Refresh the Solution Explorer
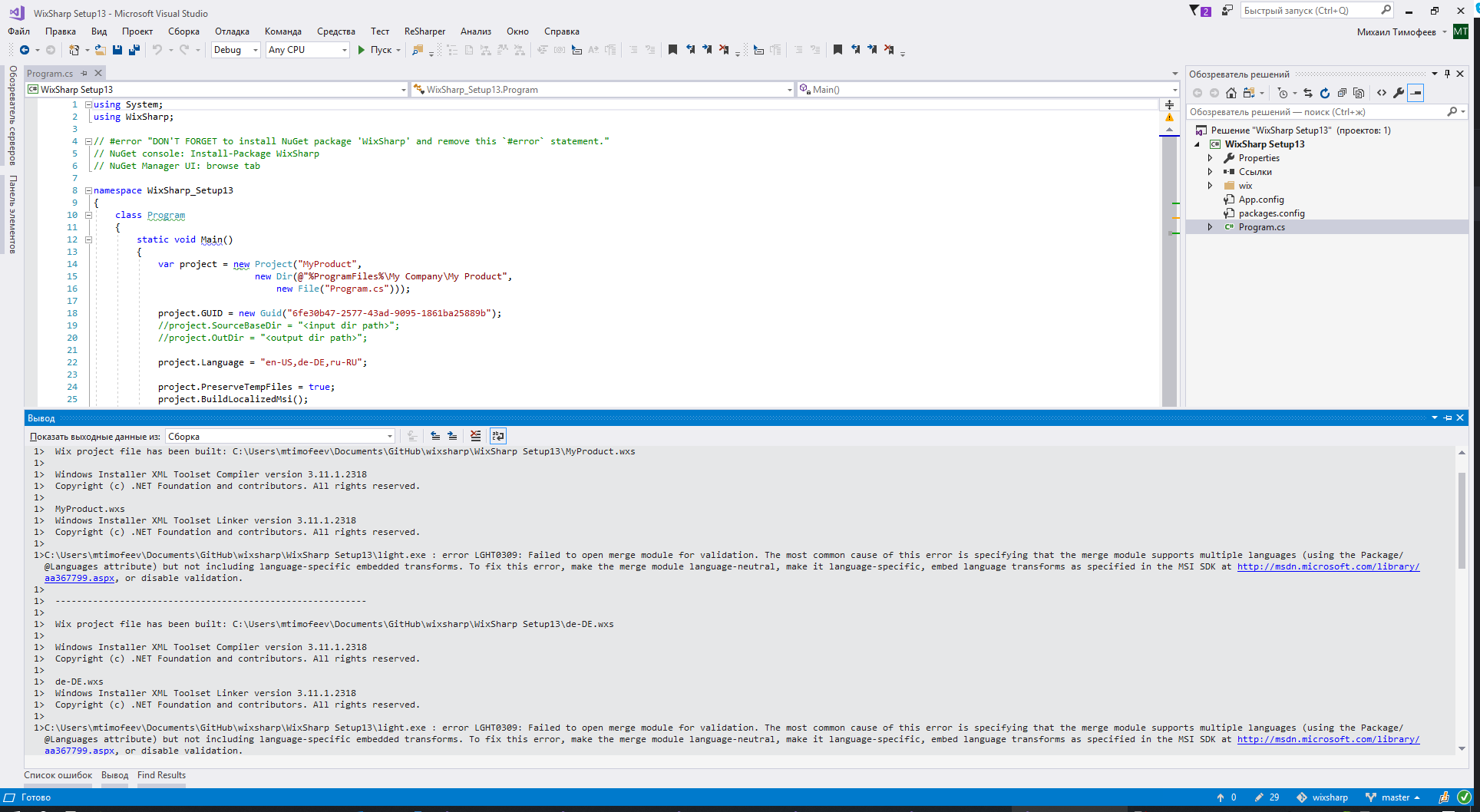 [1325, 93]
